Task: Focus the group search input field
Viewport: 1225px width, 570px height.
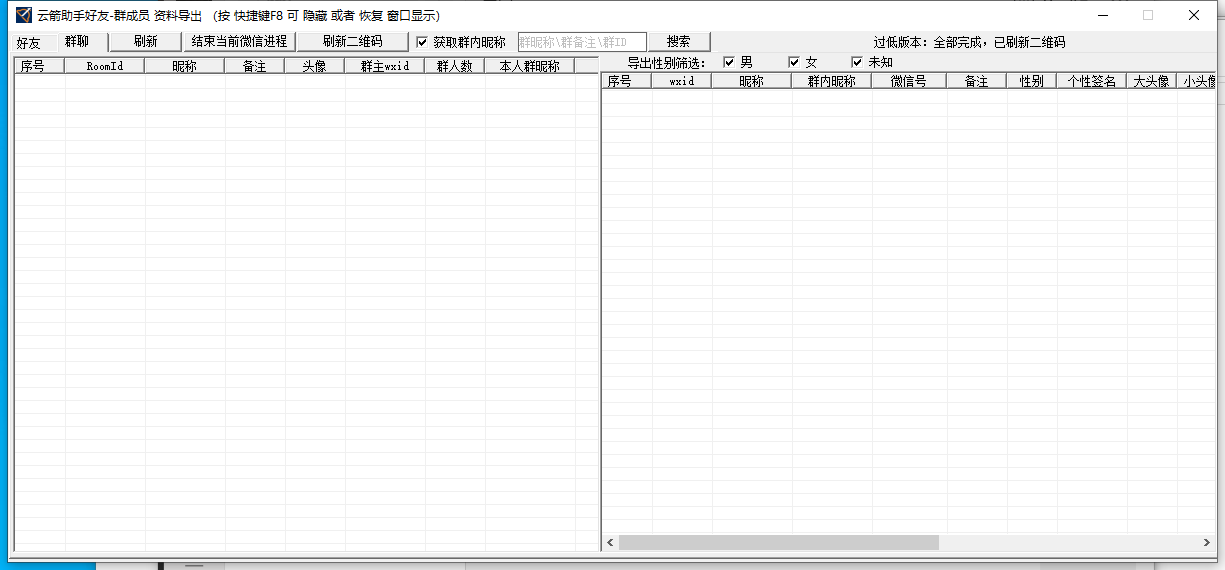Action: (x=581, y=42)
